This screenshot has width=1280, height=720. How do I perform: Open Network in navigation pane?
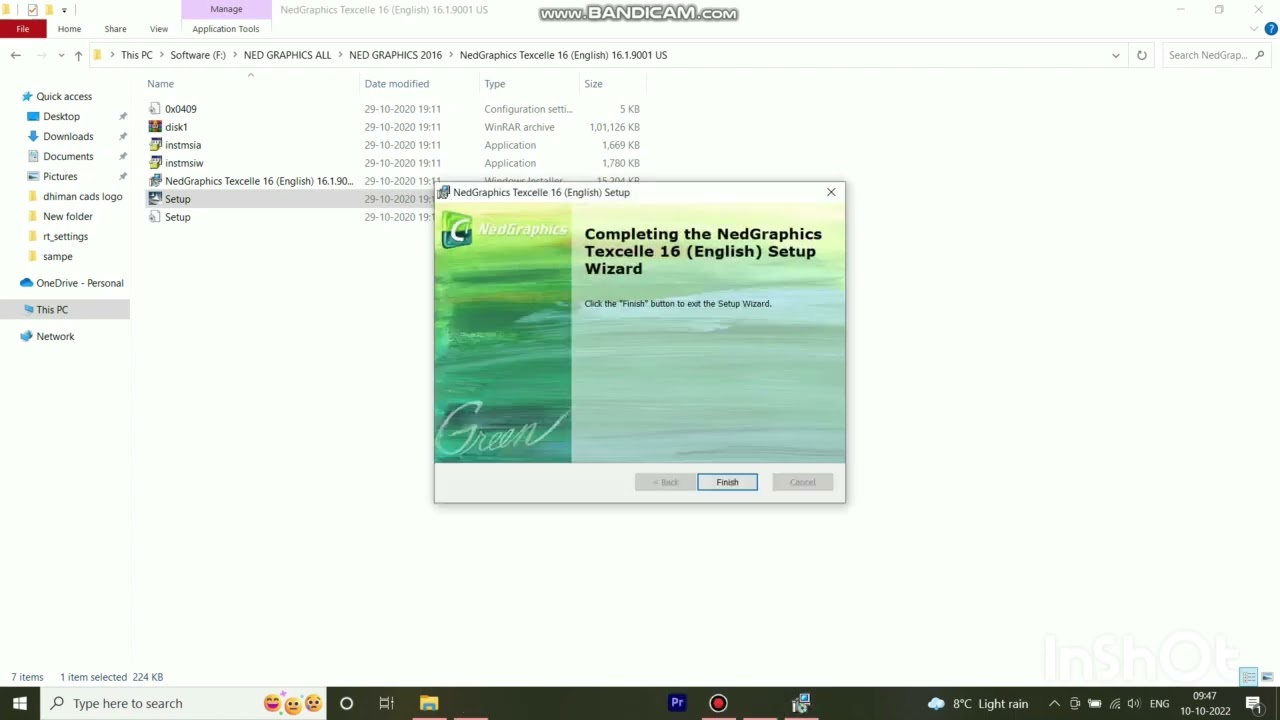pos(55,337)
